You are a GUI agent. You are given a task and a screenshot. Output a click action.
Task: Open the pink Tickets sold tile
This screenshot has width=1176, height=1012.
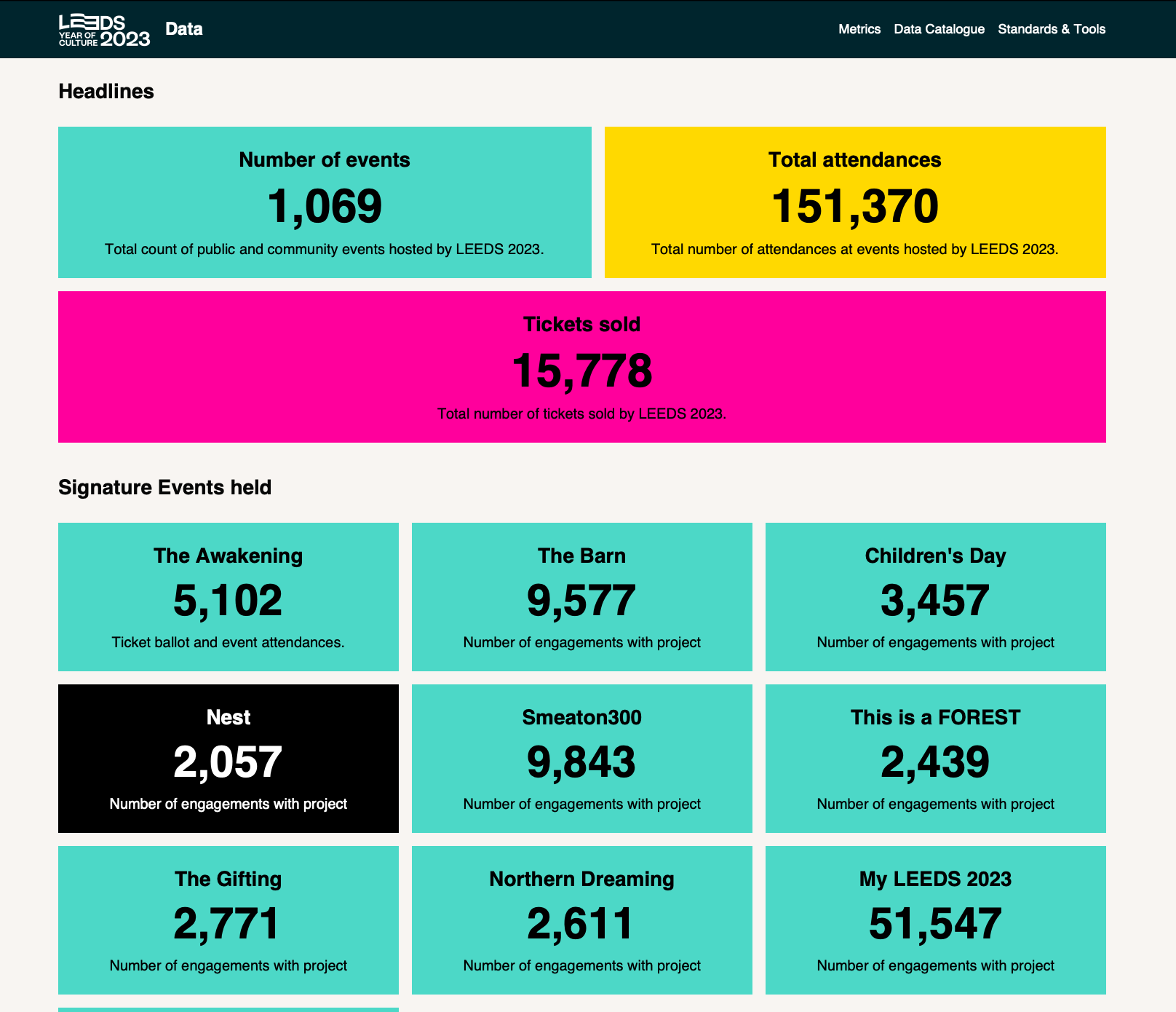582,367
